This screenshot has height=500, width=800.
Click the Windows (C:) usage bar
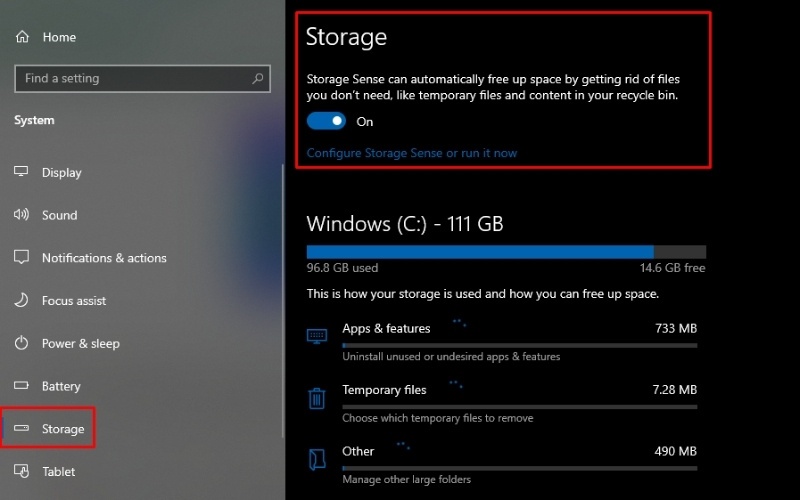505,252
